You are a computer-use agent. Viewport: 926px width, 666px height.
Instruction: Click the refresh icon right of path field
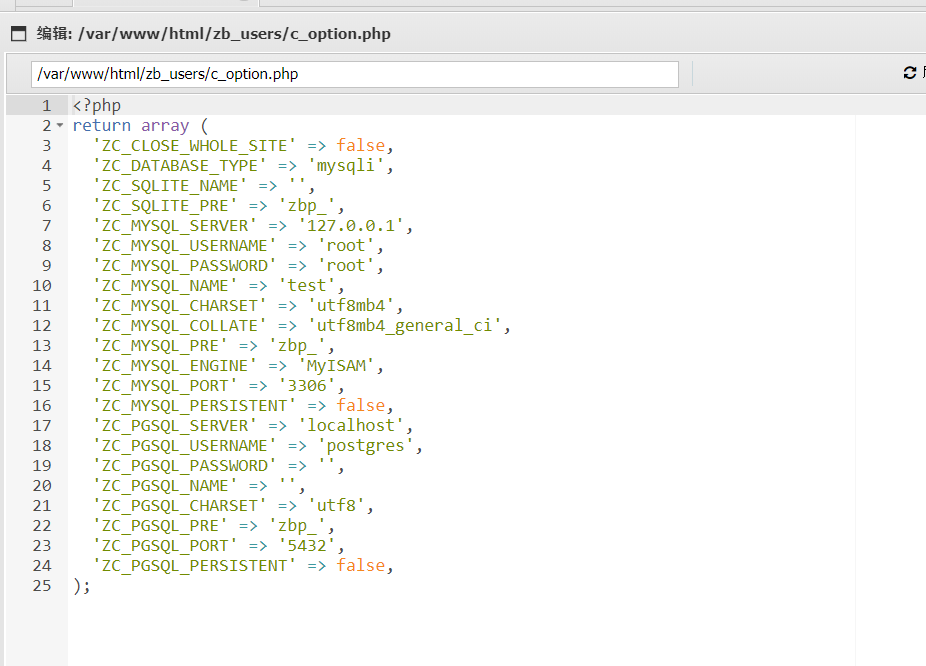point(909,73)
